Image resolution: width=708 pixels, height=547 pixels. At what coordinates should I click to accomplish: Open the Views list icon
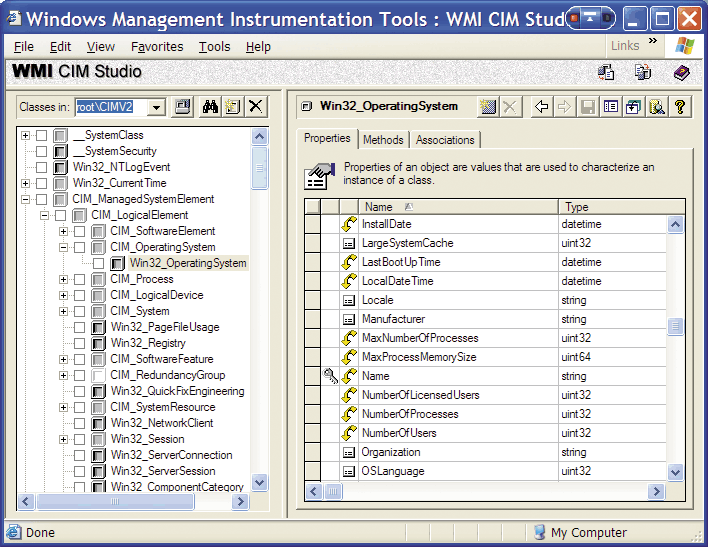610,107
